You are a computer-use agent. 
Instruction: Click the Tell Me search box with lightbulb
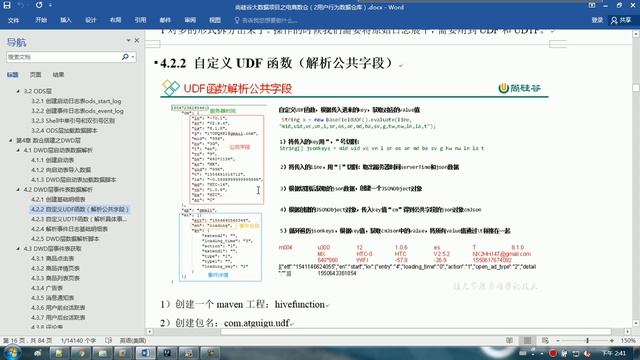266,20
